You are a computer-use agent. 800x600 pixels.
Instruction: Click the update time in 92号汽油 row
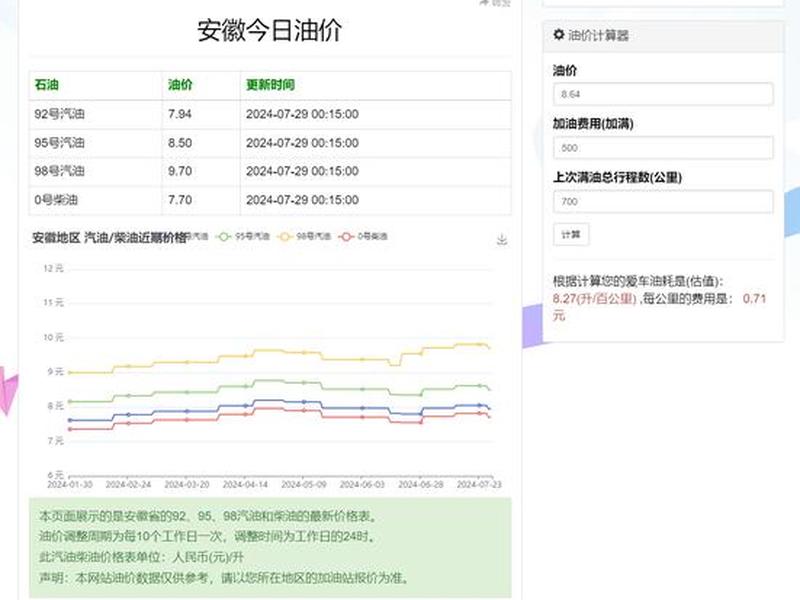[x=302, y=114]
